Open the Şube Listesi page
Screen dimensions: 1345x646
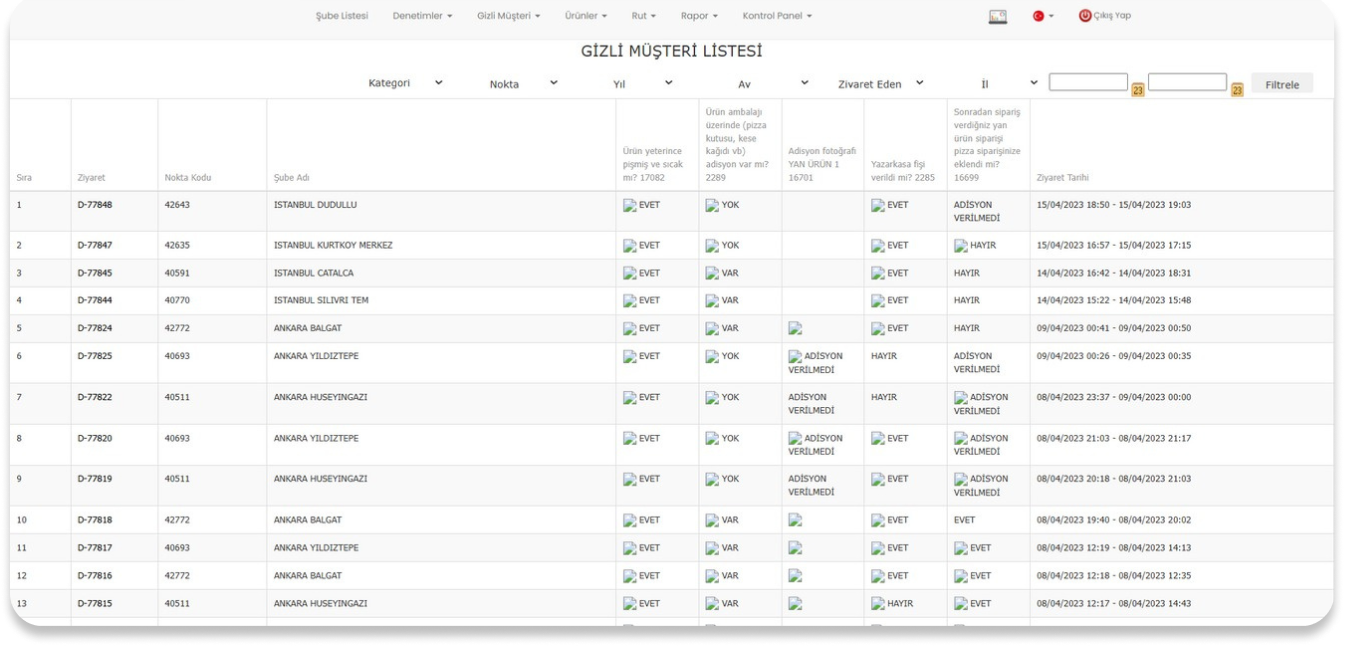[341, 16]
